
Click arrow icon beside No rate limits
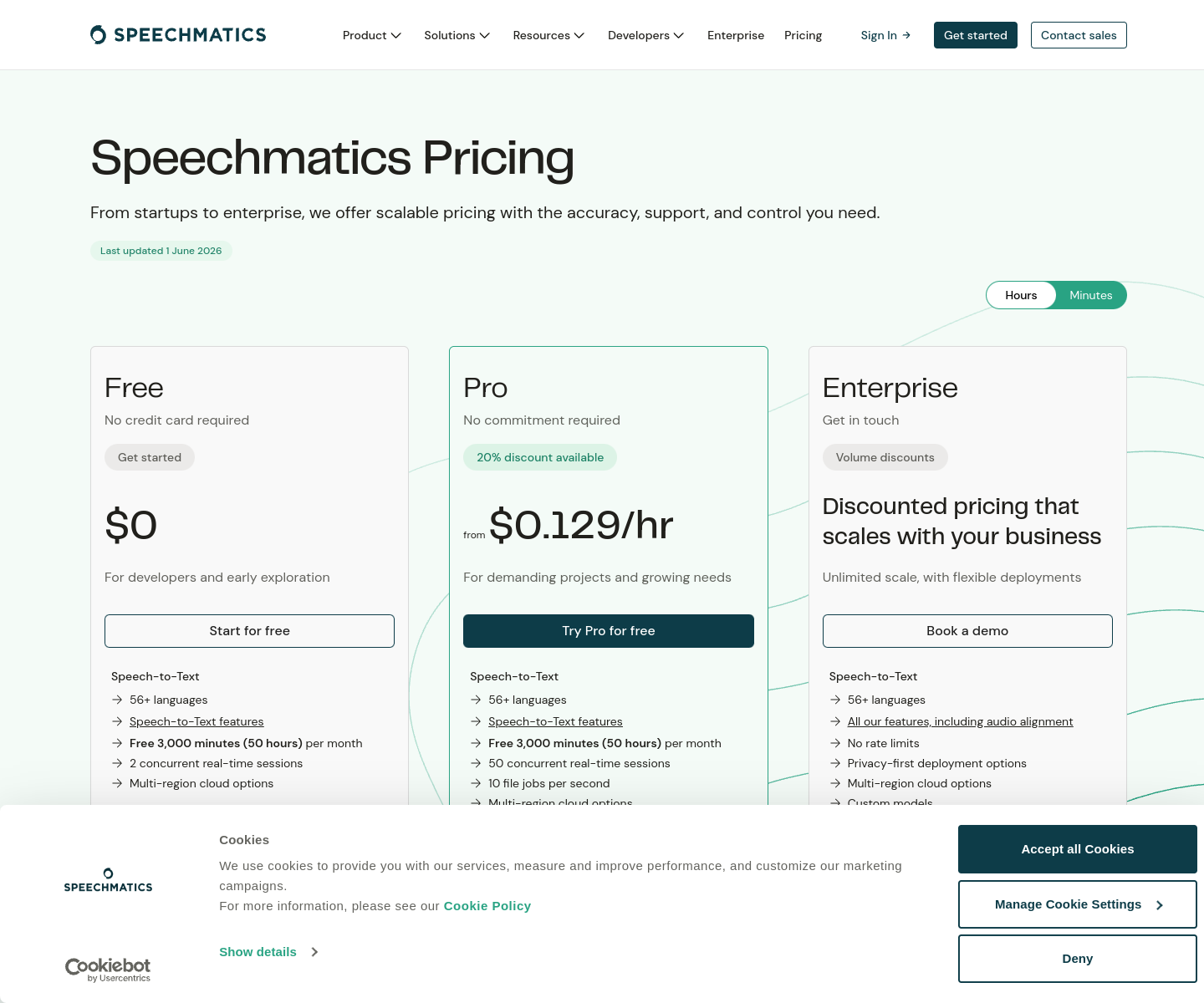835,743
